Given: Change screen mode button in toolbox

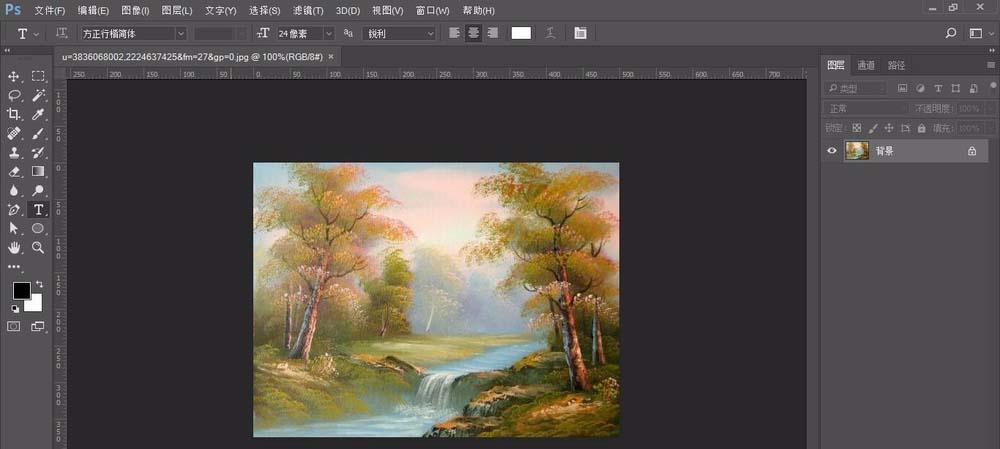Looking at the screenshot, I should (38, 326).
